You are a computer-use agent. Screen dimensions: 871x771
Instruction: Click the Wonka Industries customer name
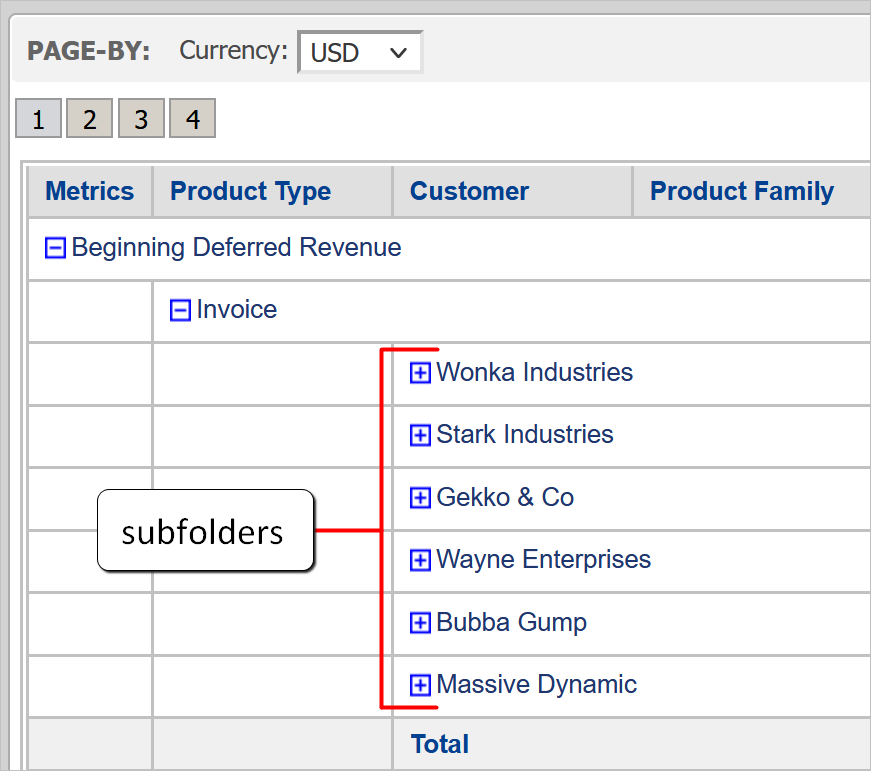click(534, 372)
